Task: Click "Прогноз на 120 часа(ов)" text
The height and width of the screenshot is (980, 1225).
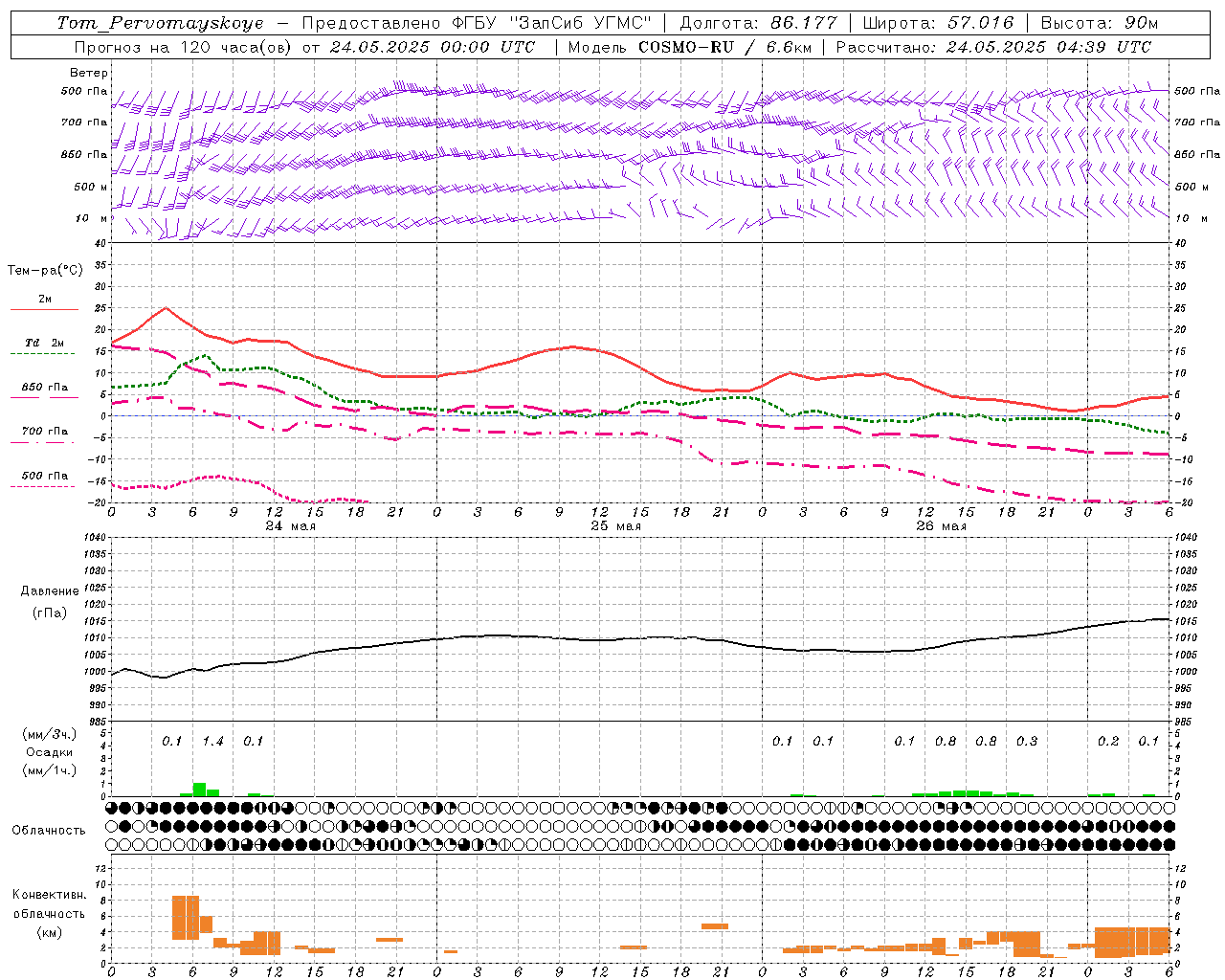Action: point(184,47)
